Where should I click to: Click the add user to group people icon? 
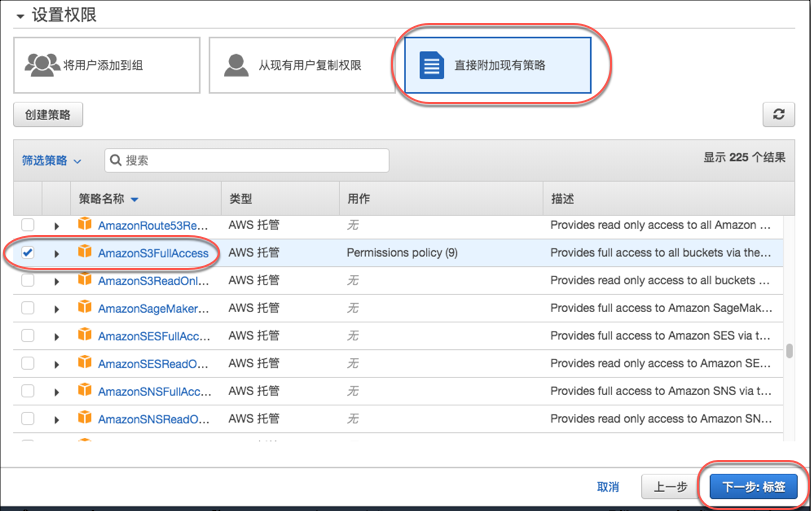coord(41,65)
